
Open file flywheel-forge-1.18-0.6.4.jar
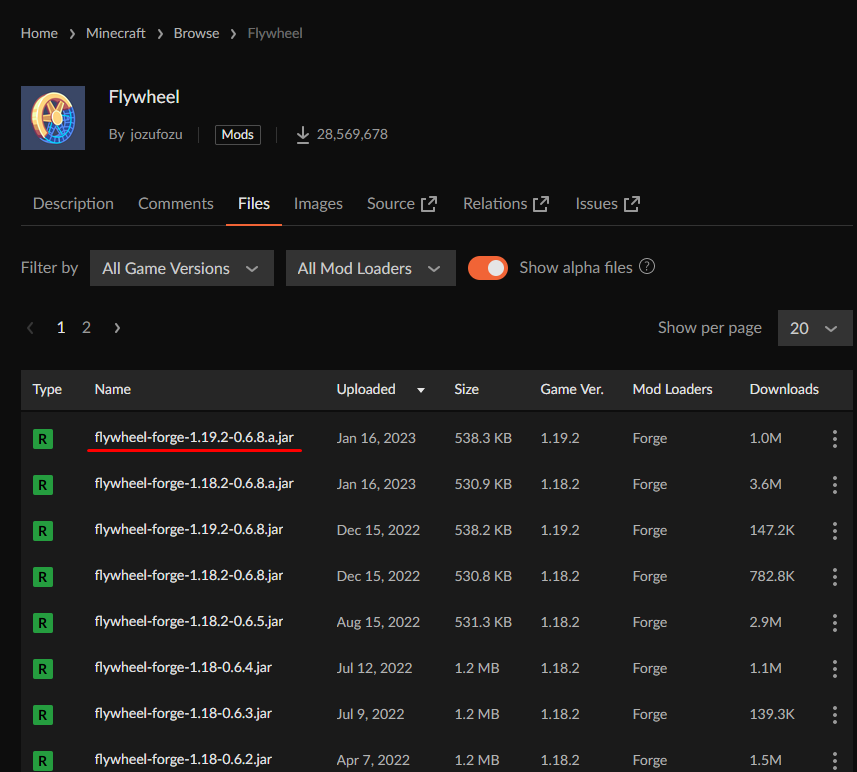point(183,667)
